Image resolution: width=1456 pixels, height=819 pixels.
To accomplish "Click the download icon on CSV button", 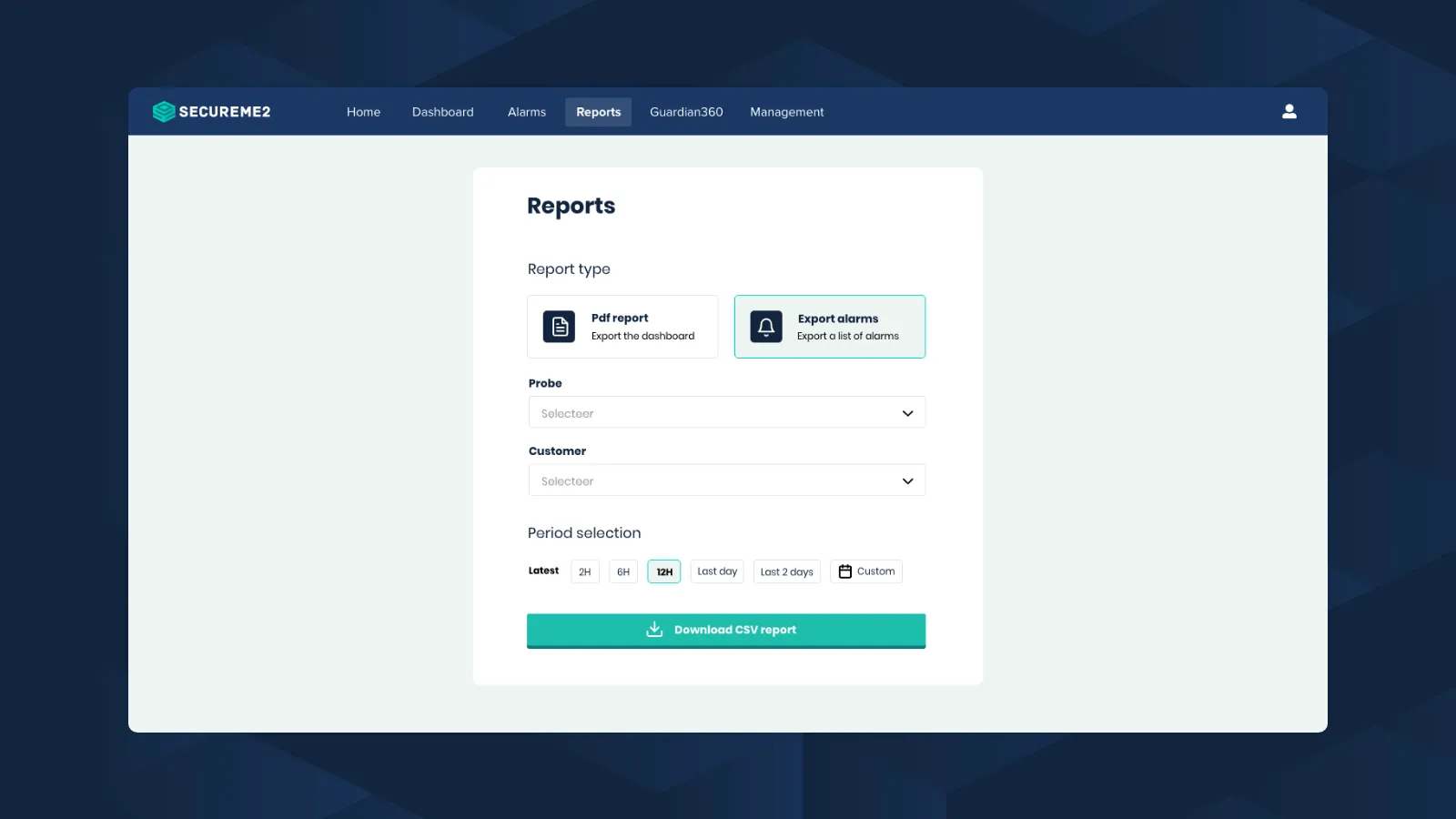I will tap(654, 629).
